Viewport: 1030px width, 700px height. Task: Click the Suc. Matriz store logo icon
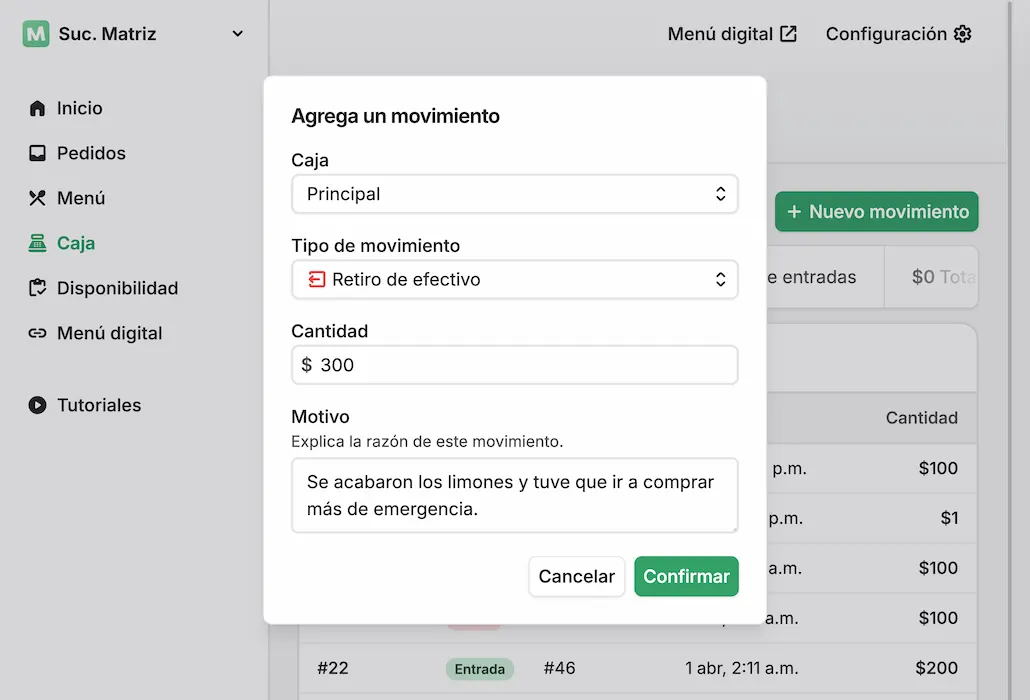pyautogui.click(x=34, y=33)
